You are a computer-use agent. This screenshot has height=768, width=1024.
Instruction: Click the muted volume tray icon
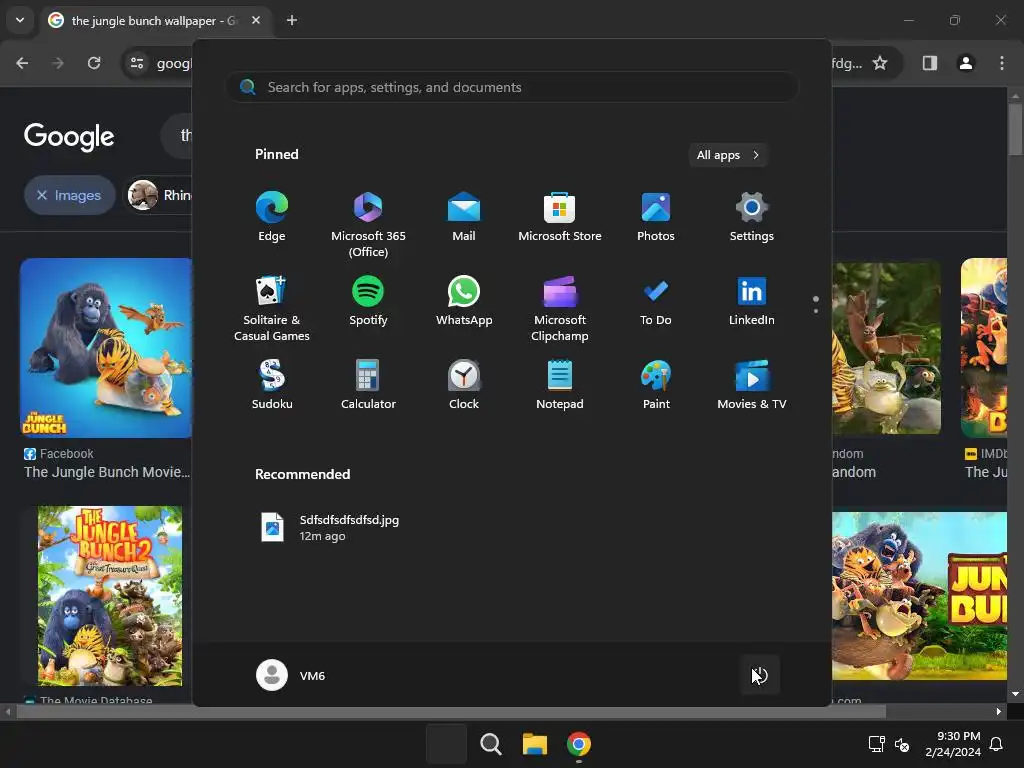click(902, 744)
